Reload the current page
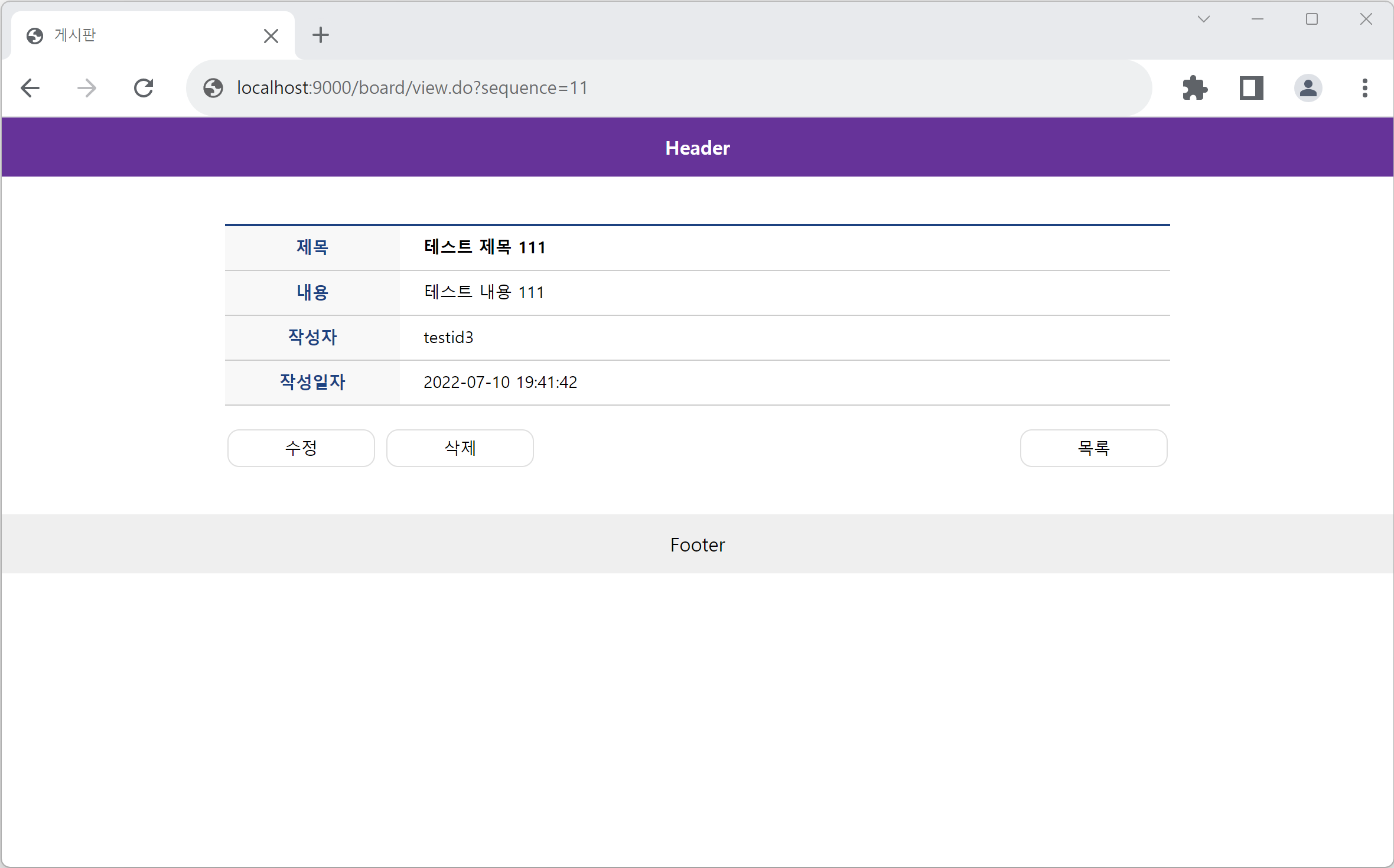The height and width of the screenshot is (868, 1394). click(144, 89)
